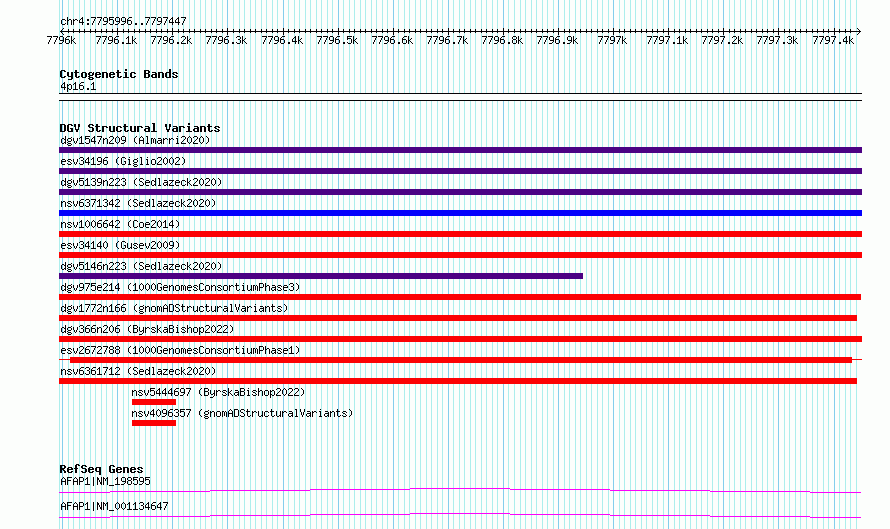Screen dimensions: 890x529
Task: Click the purple bar for dgv1547n209
Action: pos(460,150)
